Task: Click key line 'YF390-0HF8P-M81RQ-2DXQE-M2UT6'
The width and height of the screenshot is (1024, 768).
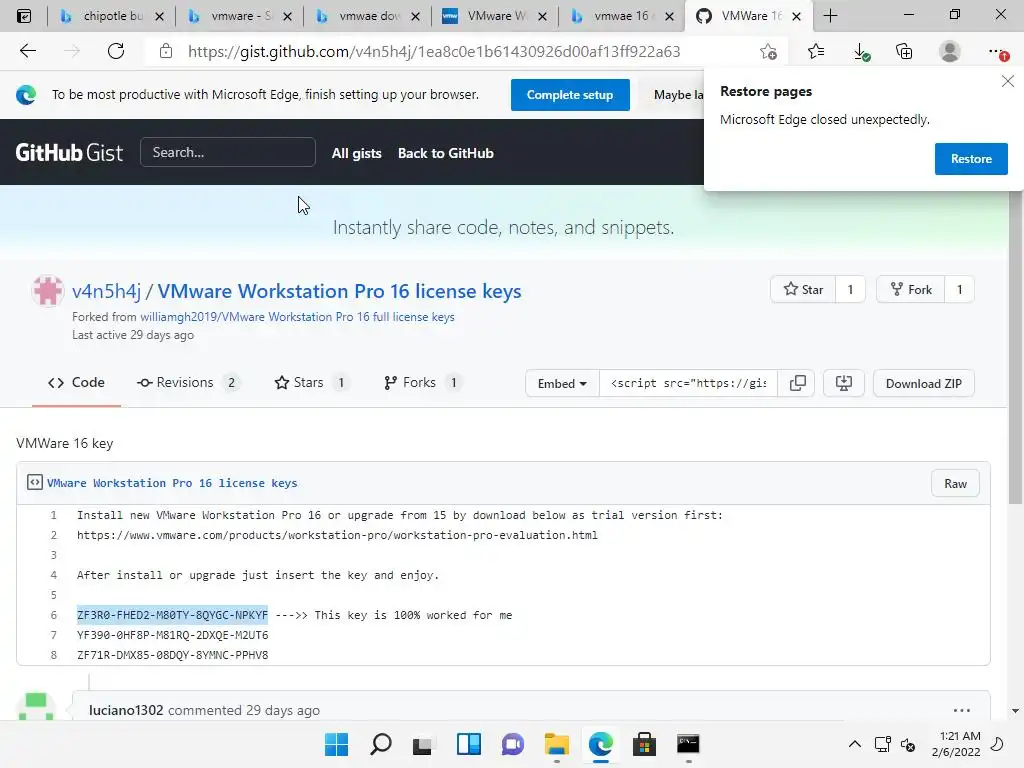Action: [x=172, y=635]
